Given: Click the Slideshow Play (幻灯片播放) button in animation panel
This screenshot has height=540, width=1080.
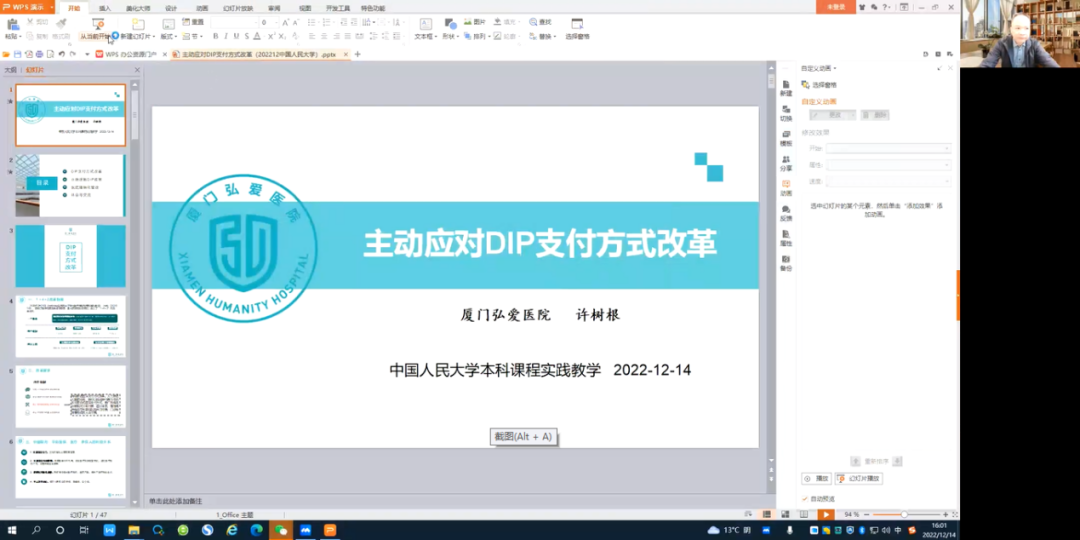Looking at the screenshot, I should point(859,478).
